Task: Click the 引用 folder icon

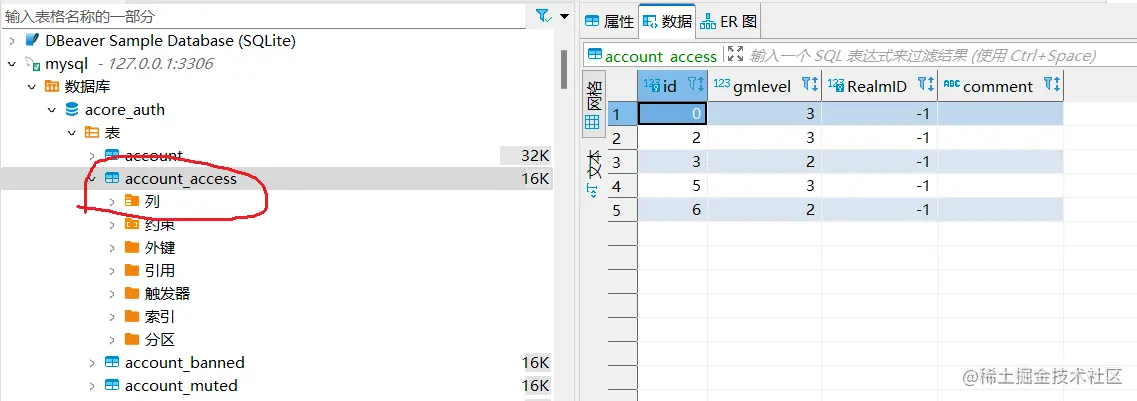Action: (131, 270)
